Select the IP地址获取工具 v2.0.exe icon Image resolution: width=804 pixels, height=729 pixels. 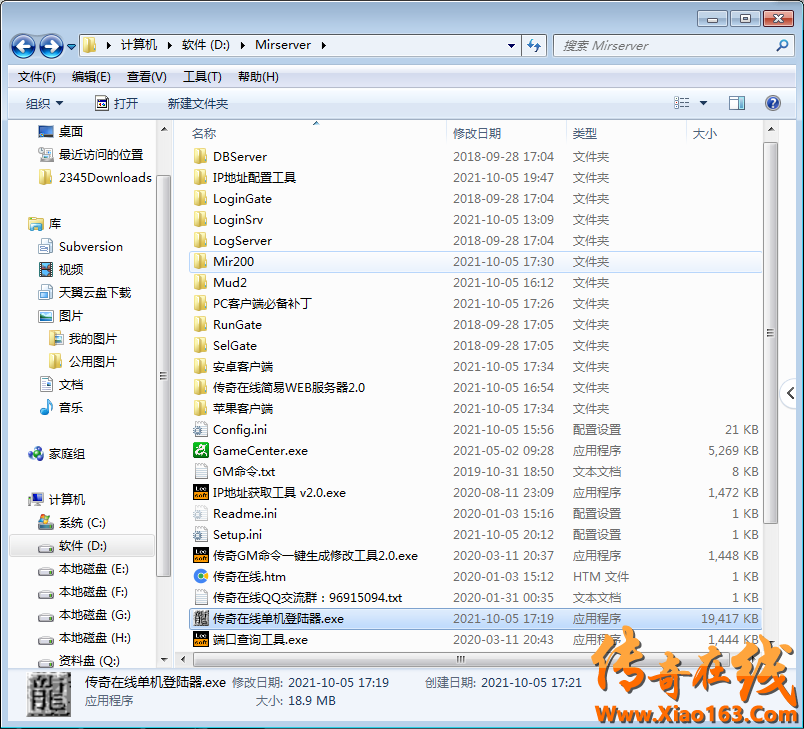(x=200, y=492)
